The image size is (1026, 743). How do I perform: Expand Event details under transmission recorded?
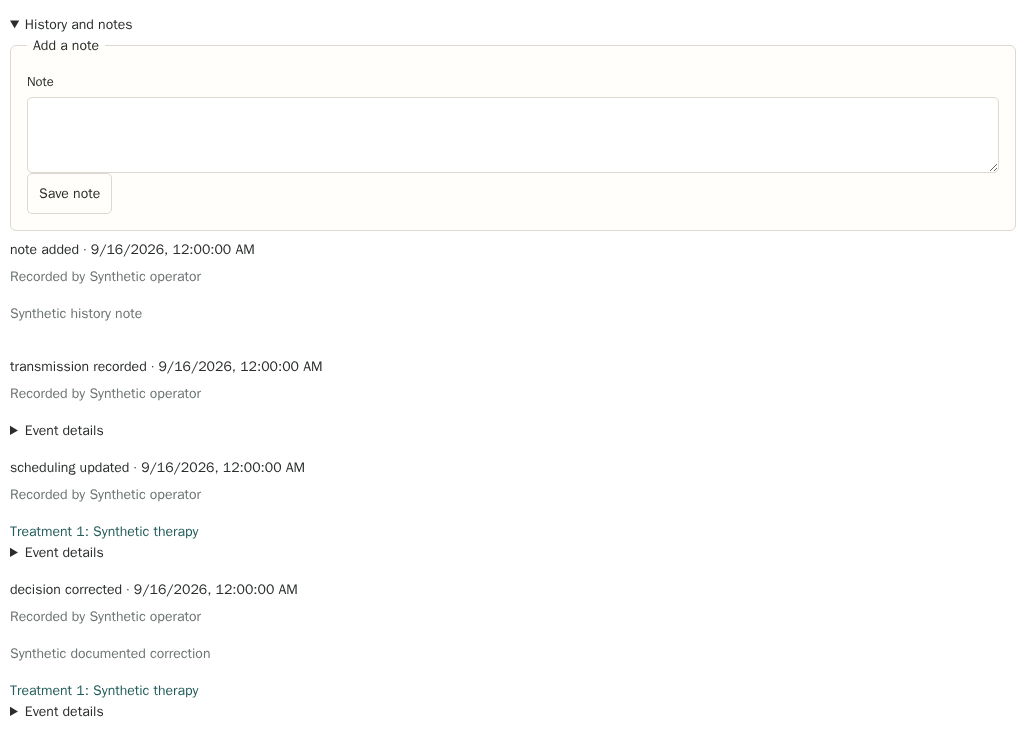pos(57,430)
